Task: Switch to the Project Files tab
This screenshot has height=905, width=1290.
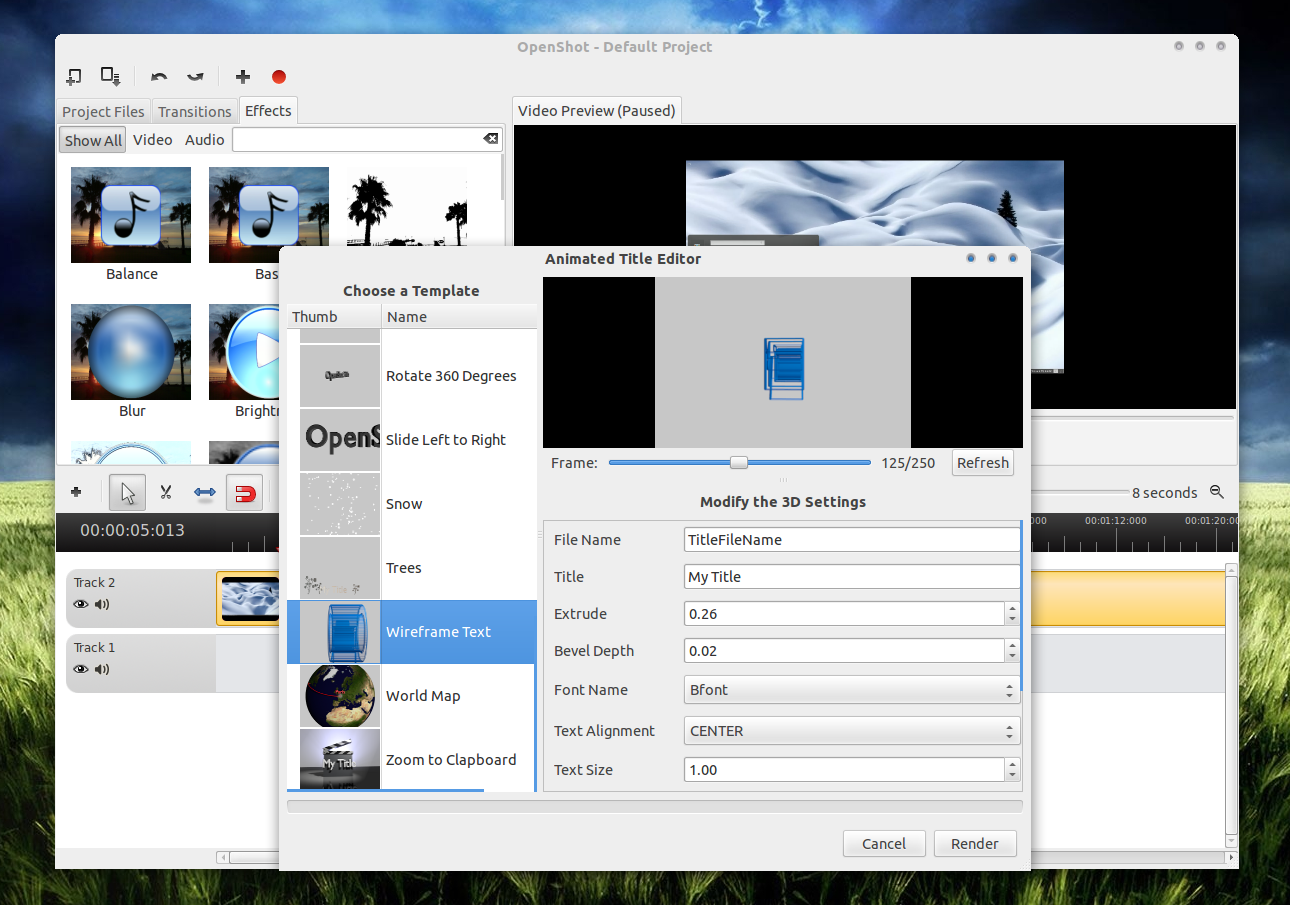Action: [103, 111]
